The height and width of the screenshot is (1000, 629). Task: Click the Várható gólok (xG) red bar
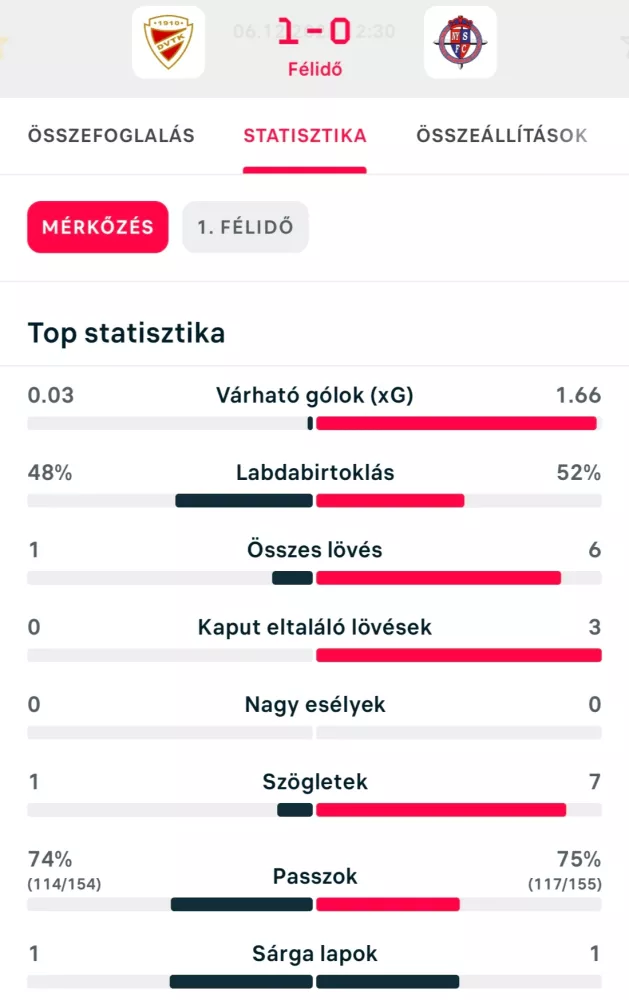456,423
